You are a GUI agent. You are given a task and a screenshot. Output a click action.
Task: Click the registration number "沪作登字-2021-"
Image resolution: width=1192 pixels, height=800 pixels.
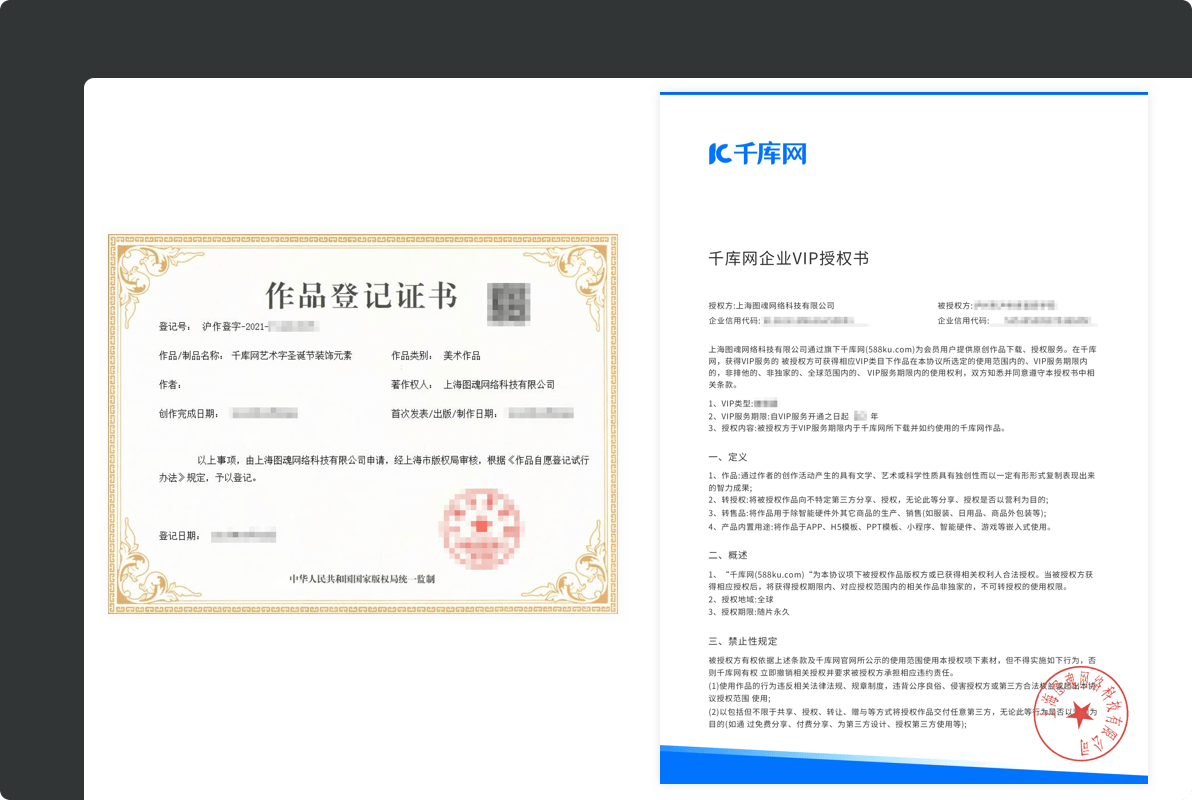point(235,327)
